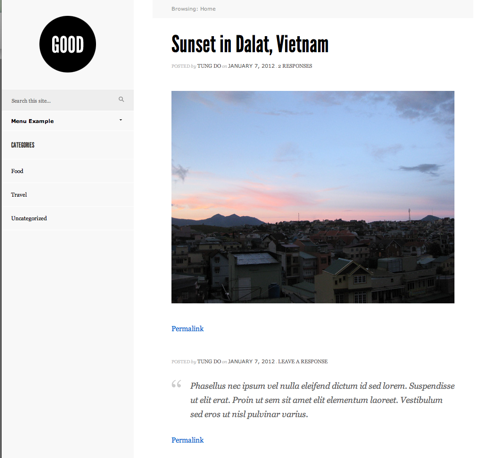Open the '2 Responses' comments link
This screenshot has width=500, height=458.
tap(295, 66)
